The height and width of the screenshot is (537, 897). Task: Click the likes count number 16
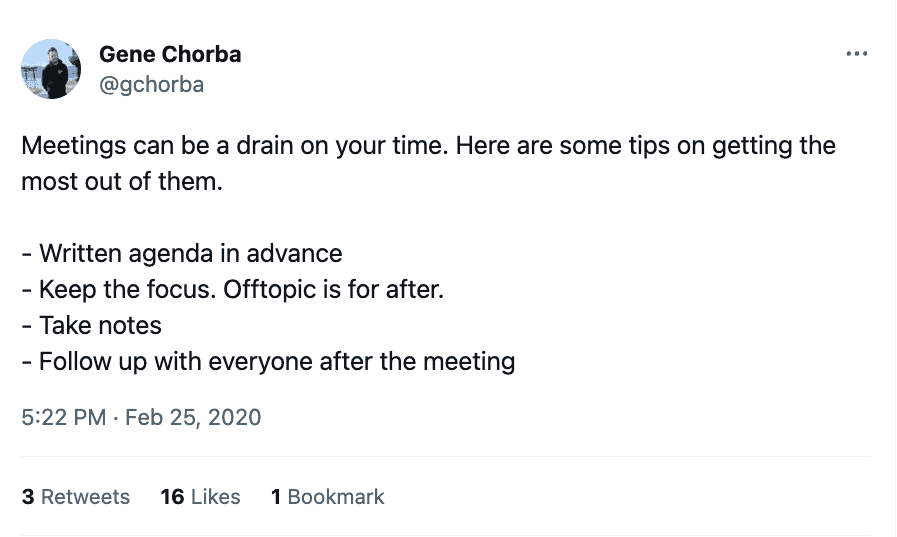click(172, 497)
